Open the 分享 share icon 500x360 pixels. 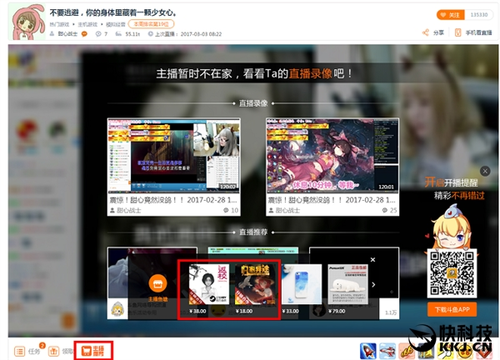point(426,32)
